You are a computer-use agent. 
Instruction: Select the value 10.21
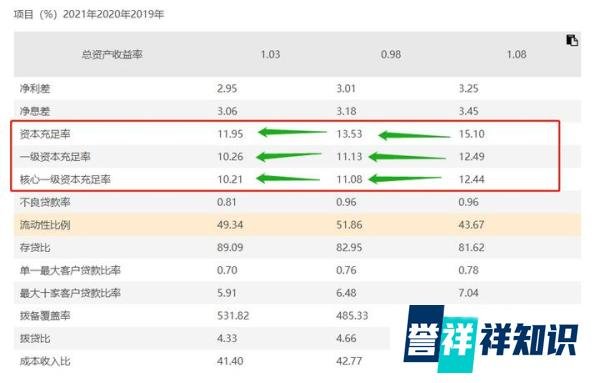[230, 179]
